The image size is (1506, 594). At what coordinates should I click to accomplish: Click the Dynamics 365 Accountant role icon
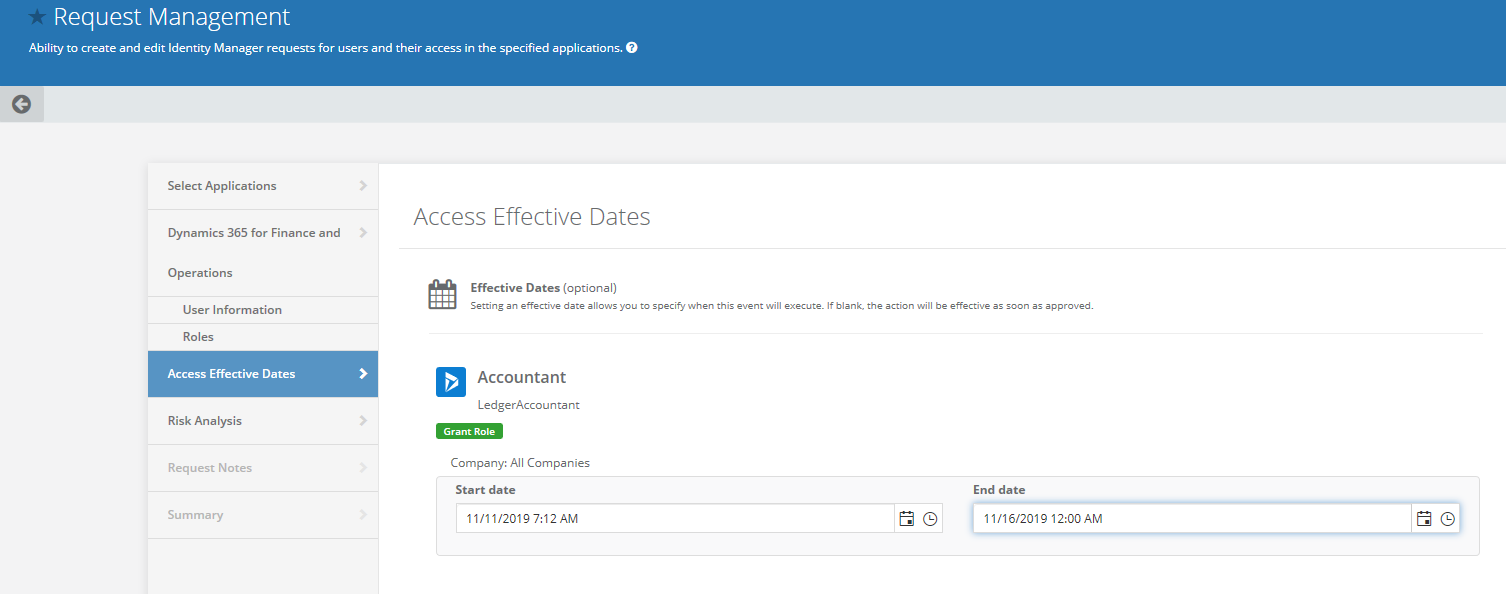pyautogui.click(x=451, y=382)
